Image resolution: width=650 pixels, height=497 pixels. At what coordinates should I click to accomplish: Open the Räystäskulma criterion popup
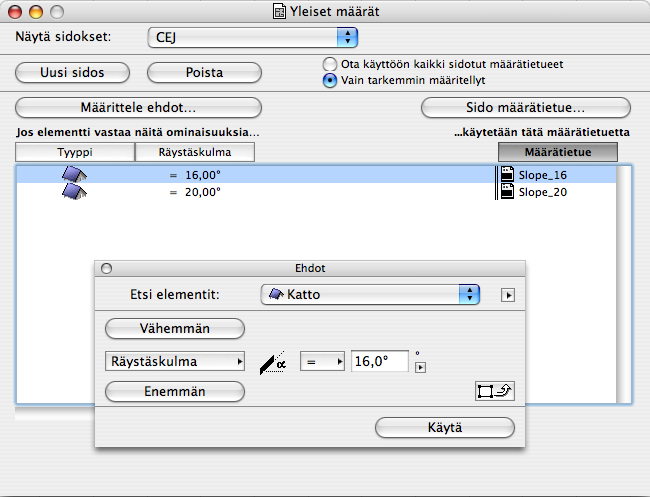click(x=174, y=362)
